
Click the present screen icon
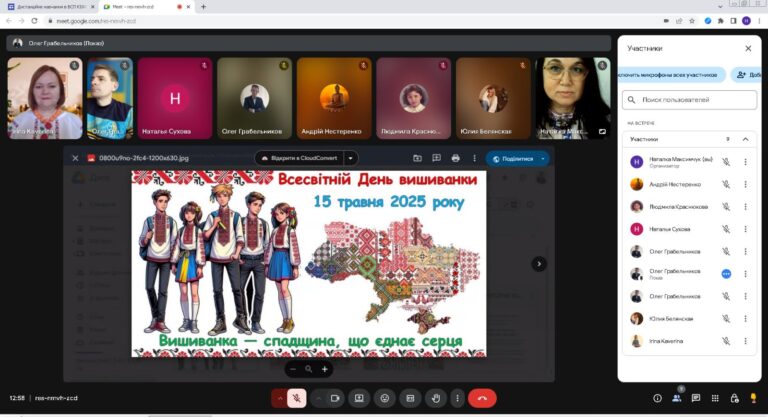pos(359,398)
